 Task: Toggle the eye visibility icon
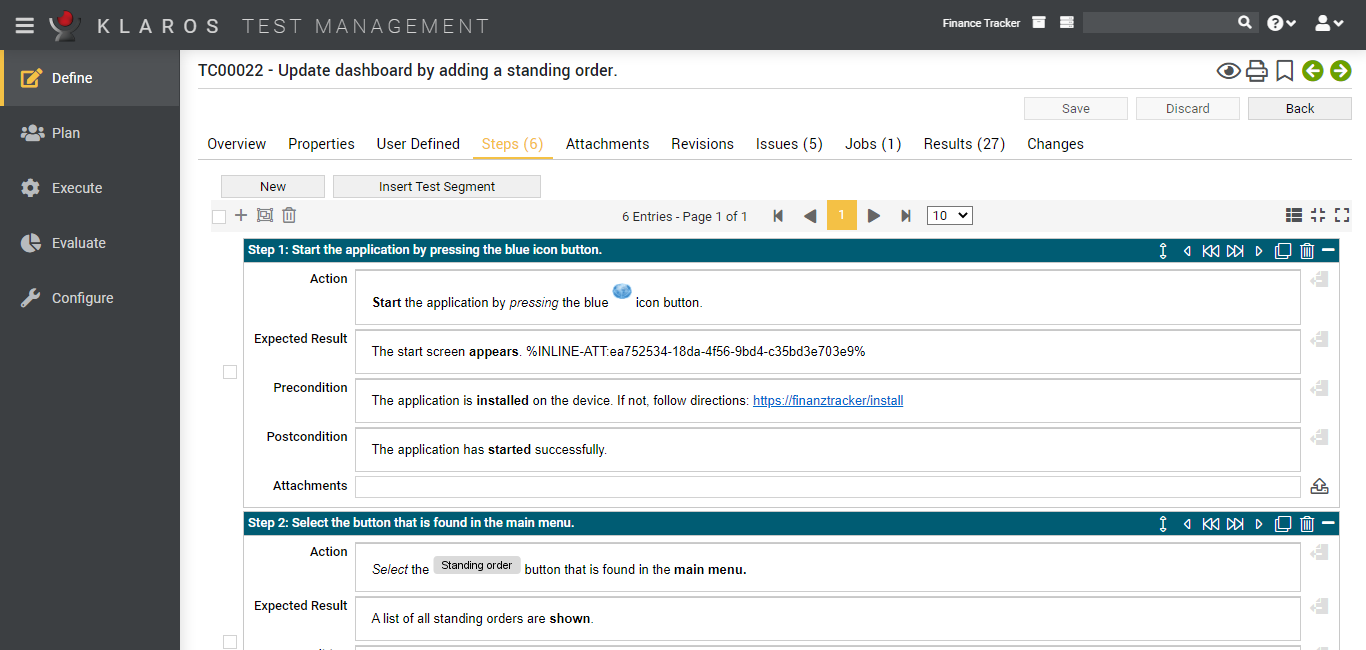(1228, 71)
